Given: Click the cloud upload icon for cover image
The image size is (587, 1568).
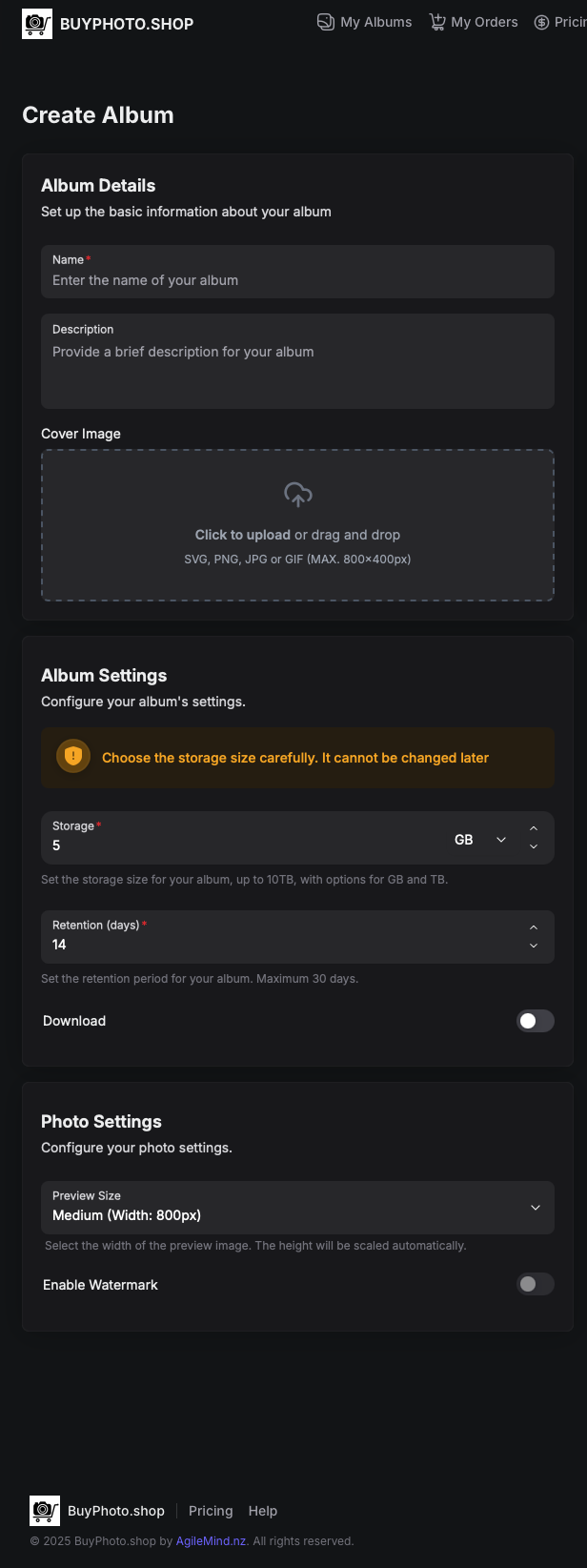Looking at the screenshot, I should click(x=298, y=495).
